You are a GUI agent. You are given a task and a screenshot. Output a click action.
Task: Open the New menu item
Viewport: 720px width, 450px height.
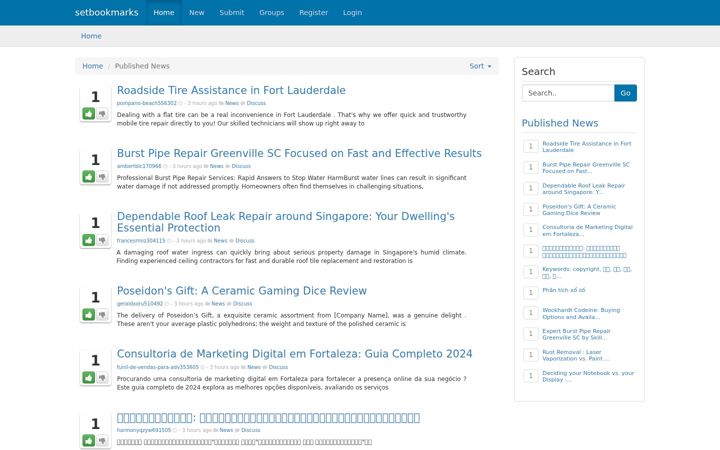click(x=197, y=12)
